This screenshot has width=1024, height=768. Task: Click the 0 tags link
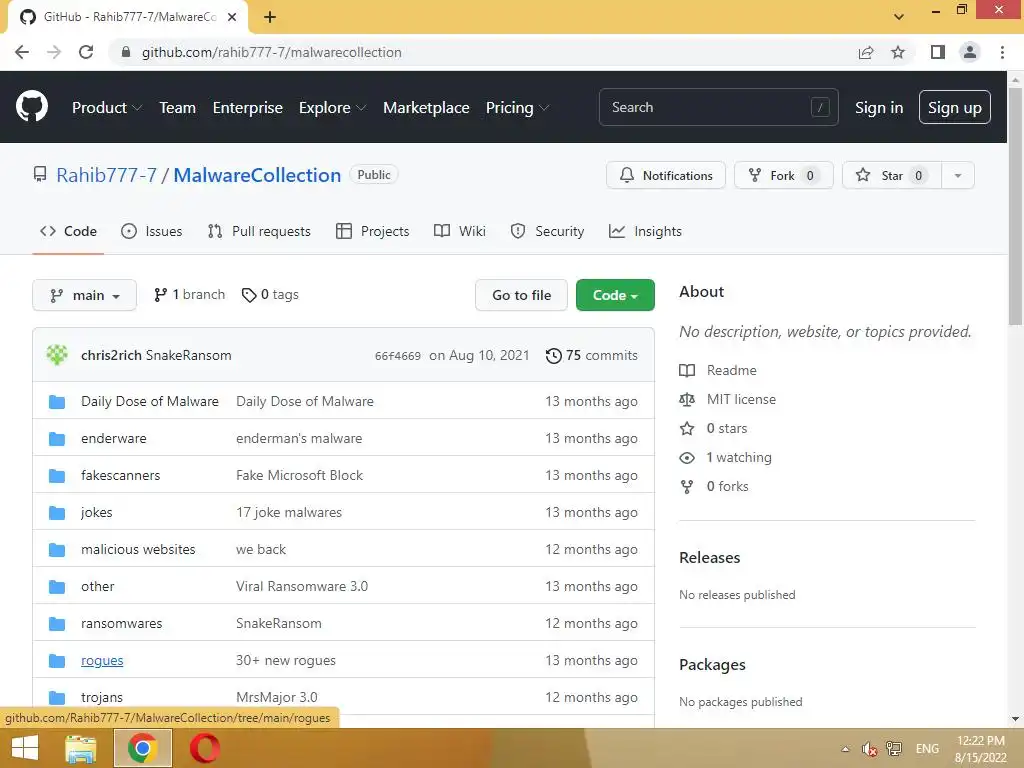pyautogui.click(x=270, y=295)
